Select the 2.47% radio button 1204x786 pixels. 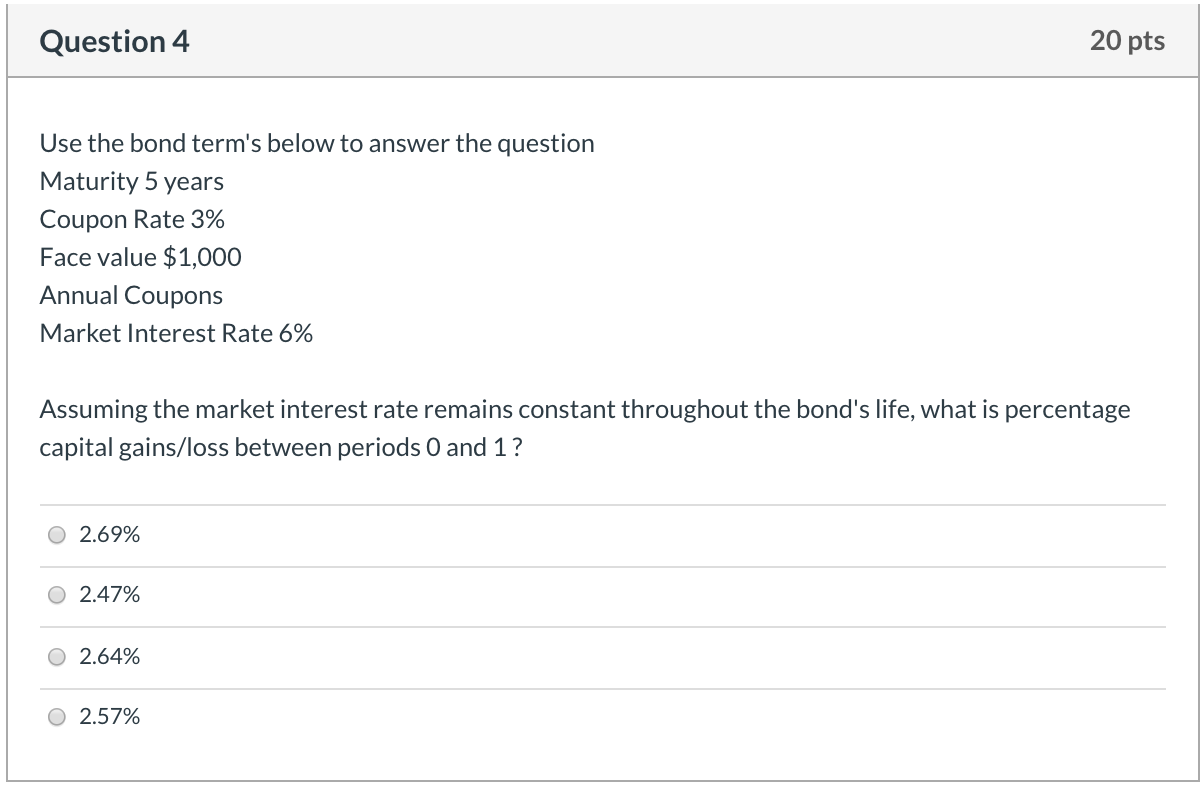57,595
